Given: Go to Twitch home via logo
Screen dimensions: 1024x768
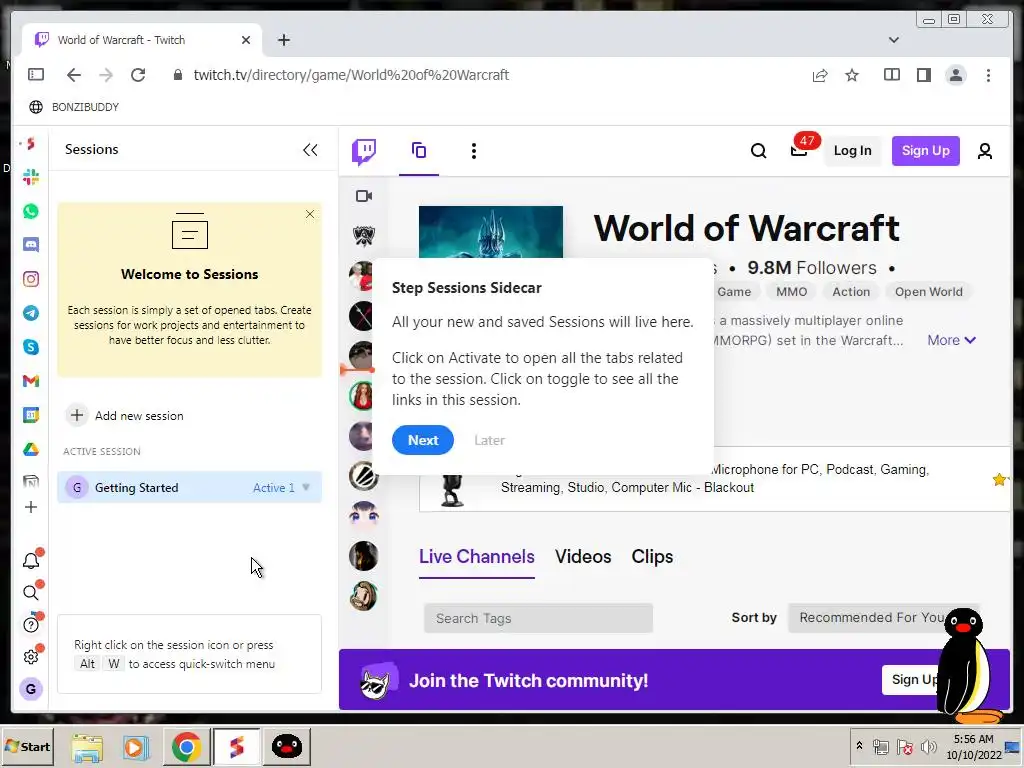Looking at the screenshot, I should [x=364, y=152].
